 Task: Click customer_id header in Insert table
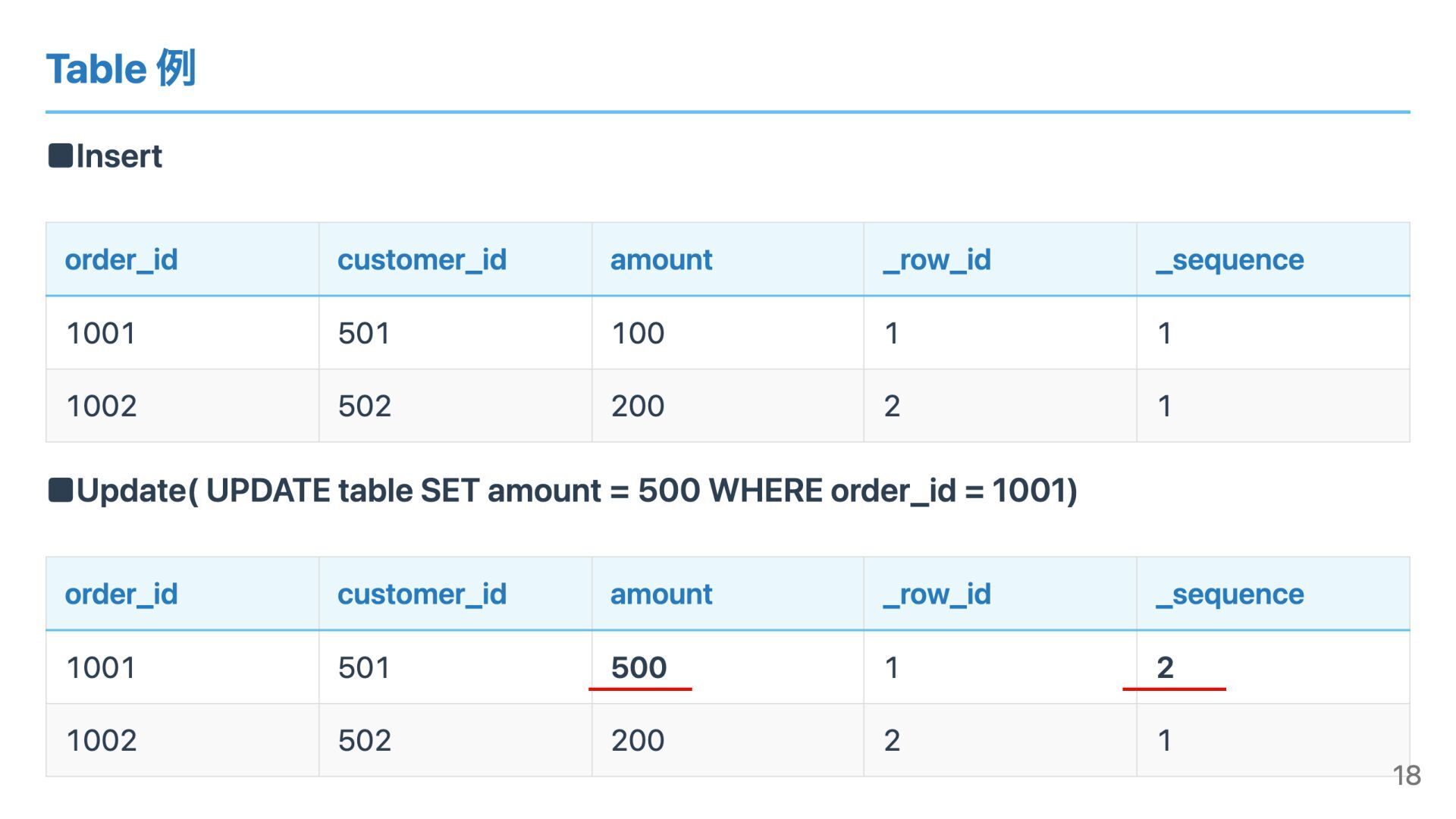click(422, 259)
